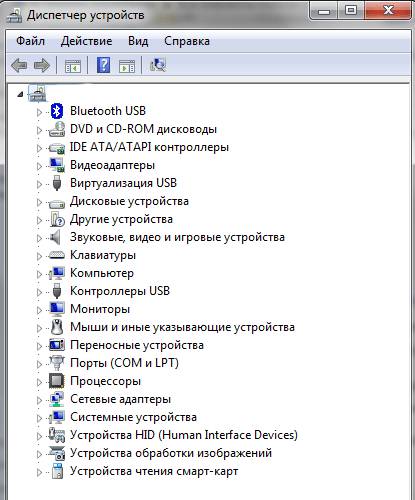
Task: Click the Звуковые устройства speaker icon
Action: (56, 237)
